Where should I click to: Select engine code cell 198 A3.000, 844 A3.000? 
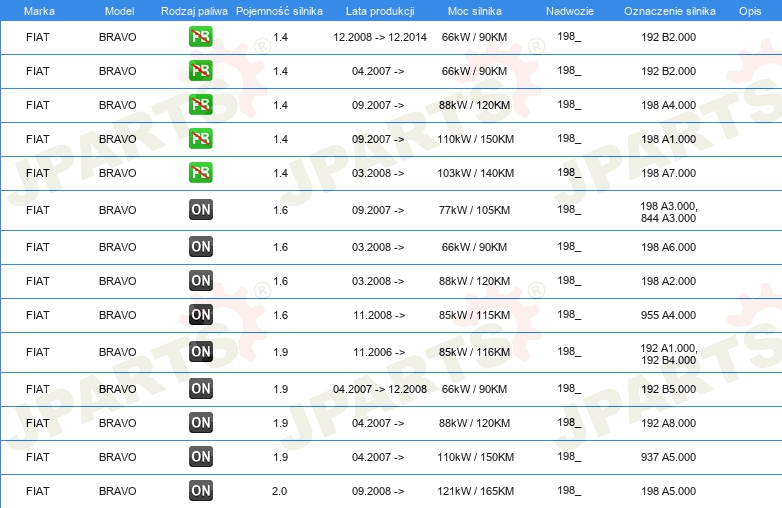point(669,212)
